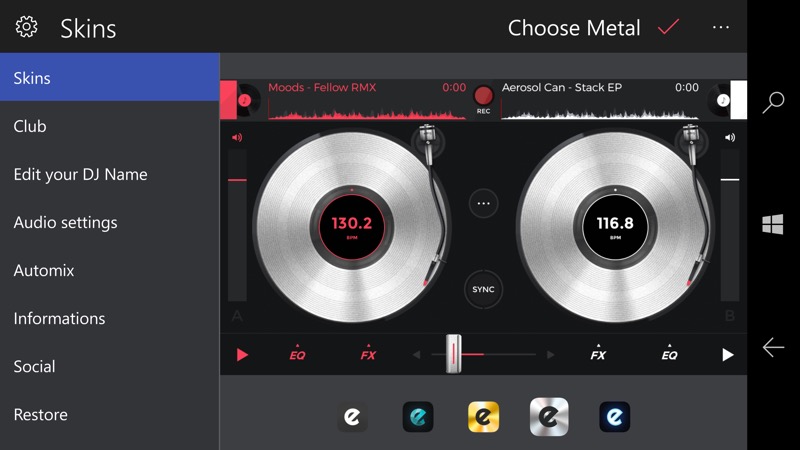Viewport: 800px width, 450px height.
Task: Choose the metal silver skin icon
Action: coord(549,417)
